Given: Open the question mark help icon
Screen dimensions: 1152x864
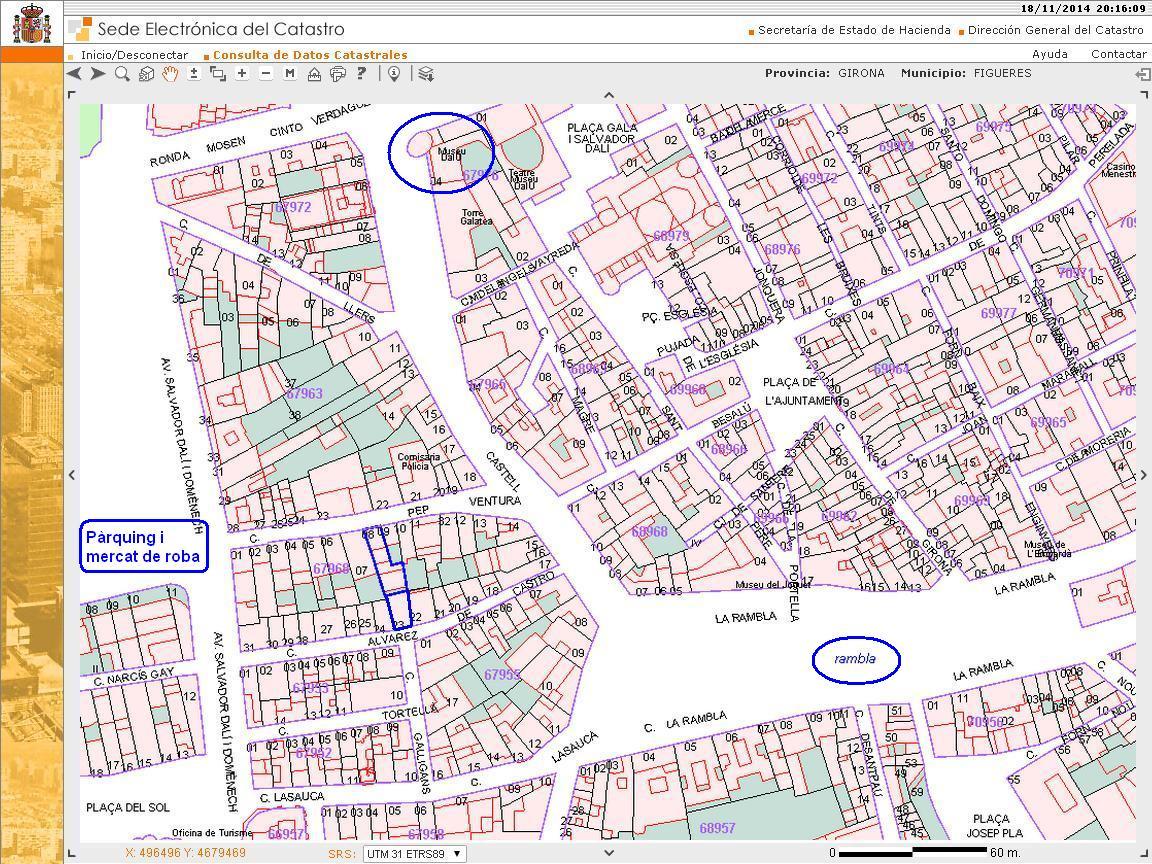Looking at the screenshot, I should coord(361,73).
